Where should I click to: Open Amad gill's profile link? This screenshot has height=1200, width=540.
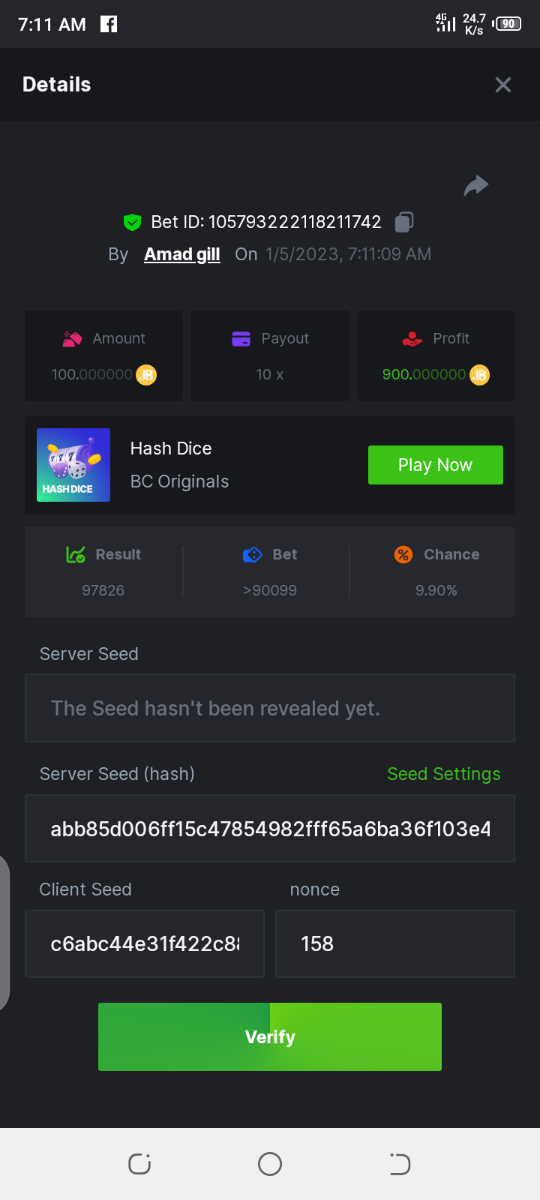click(x=182, y=254)
